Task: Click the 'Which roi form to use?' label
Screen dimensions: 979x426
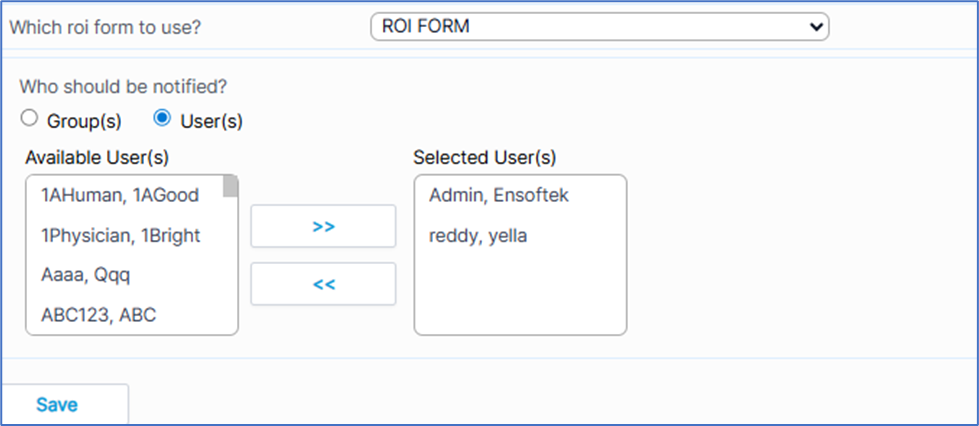Action: 105,27
